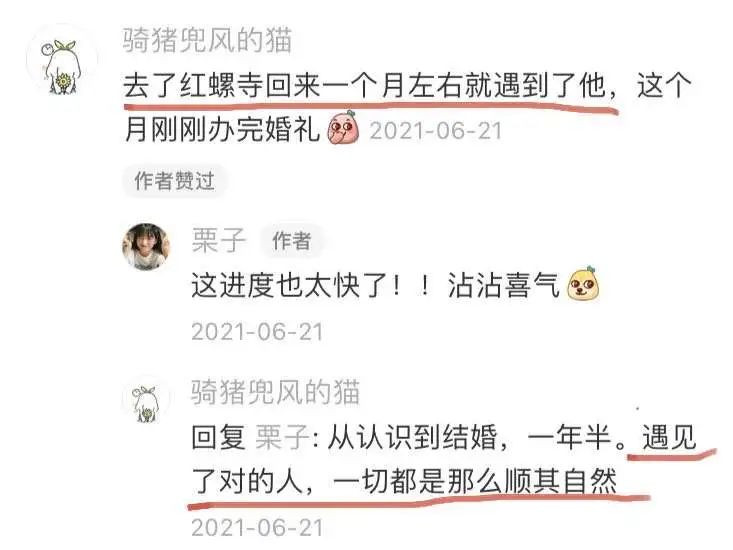Open the 栗子 username above the reply

[218, 241]
